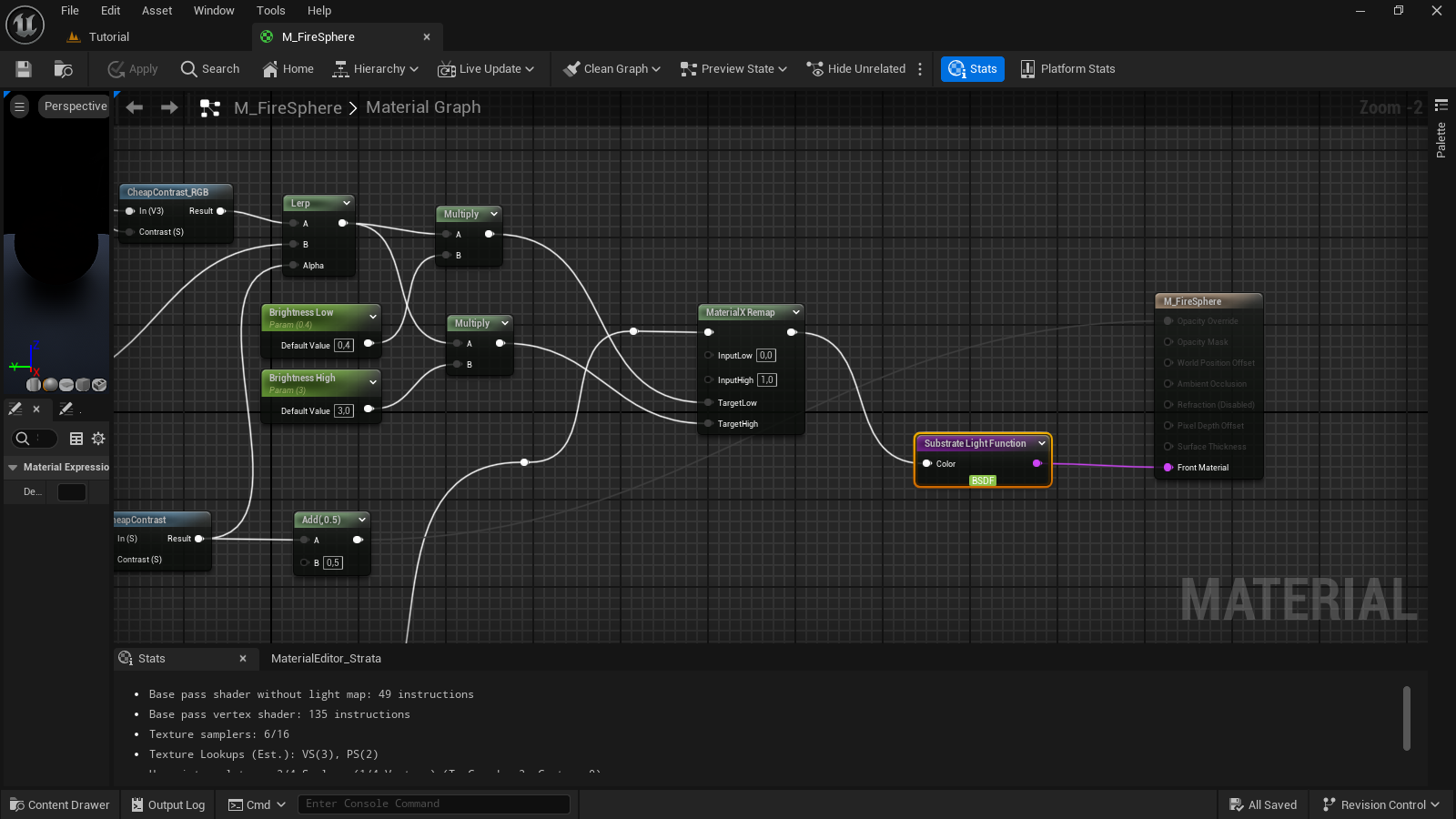Close the Stats panel tab
The image size is (1456, 819).
click(243, 659)
